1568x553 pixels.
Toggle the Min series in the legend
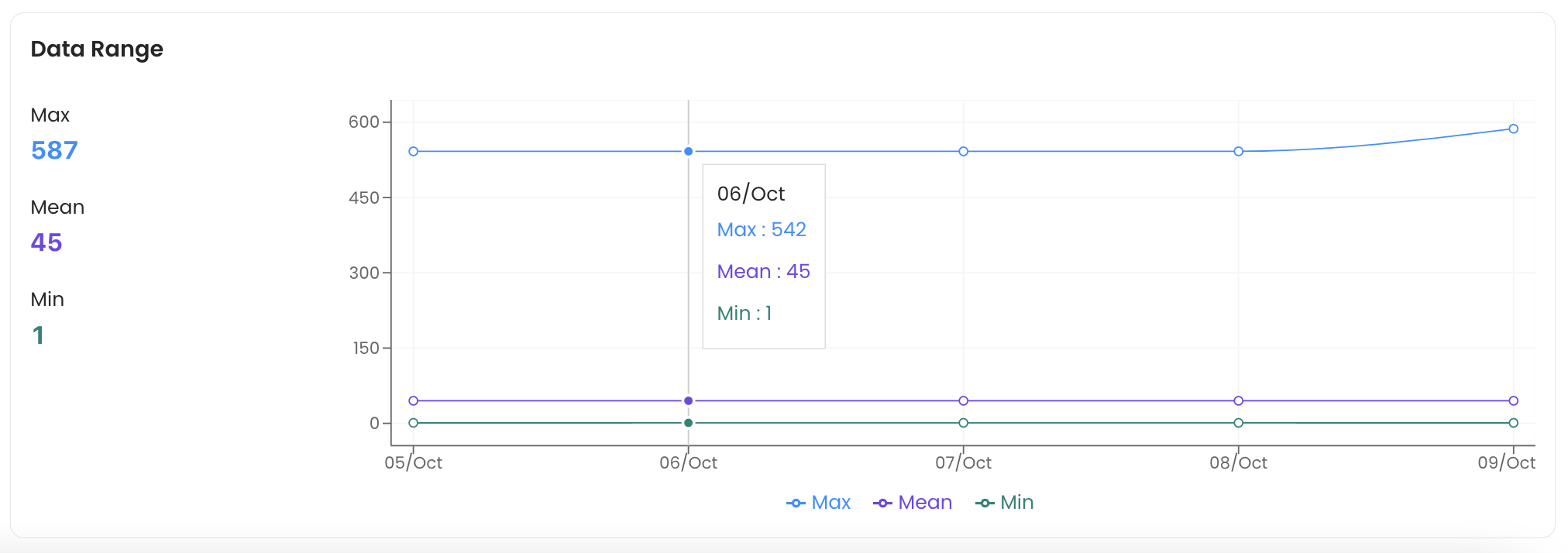point(1005,503)
